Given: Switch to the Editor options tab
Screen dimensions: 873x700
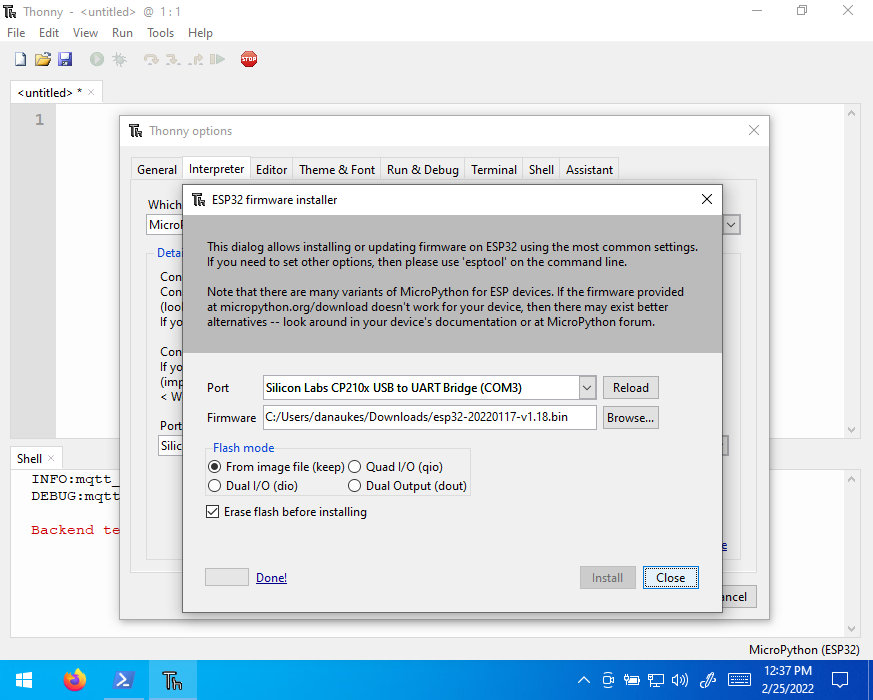Looking at the screenshot, I should pyautogui.click(x=272, y=169).
